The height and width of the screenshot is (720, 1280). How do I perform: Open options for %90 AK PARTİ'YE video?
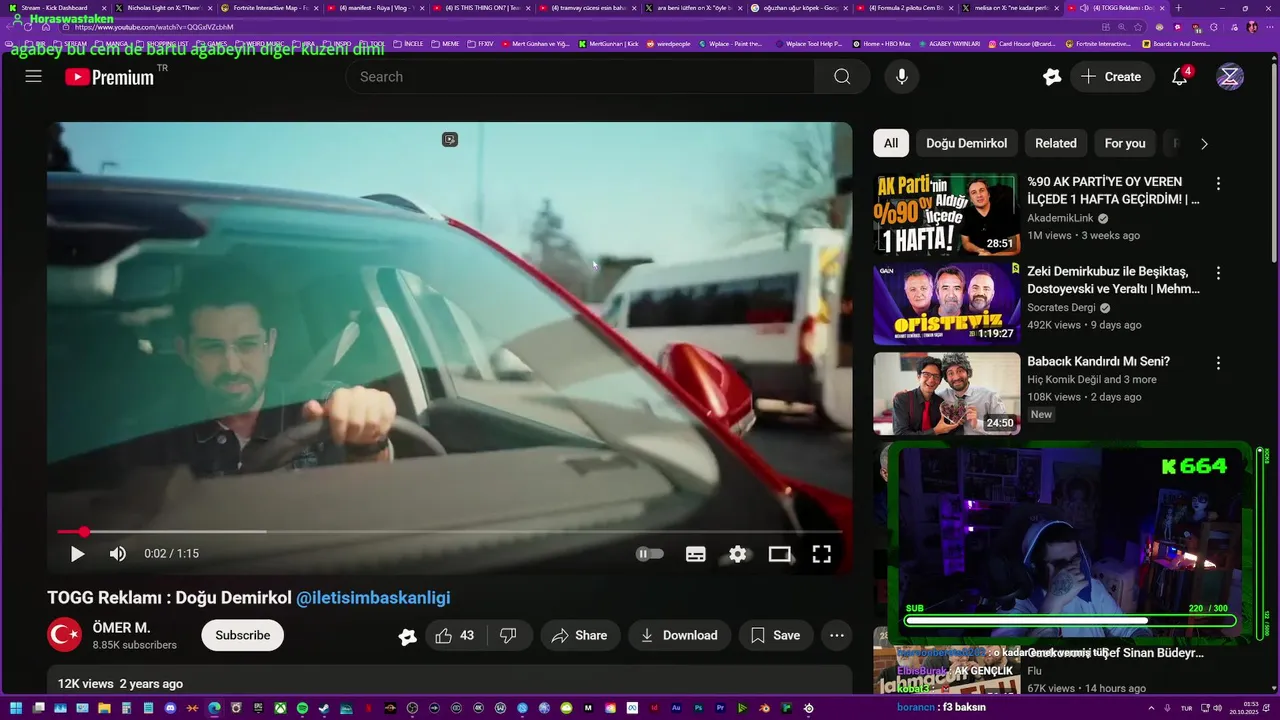tap(1218, 184)
